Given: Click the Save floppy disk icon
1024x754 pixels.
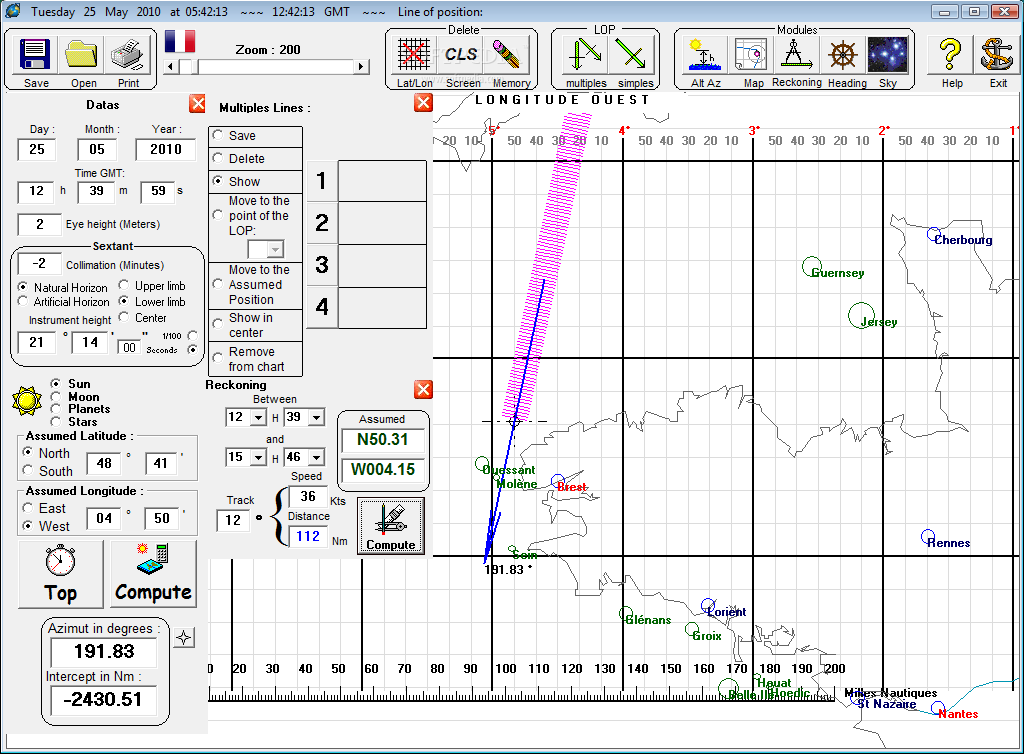Looking at the screenshot, I should tap(35, 55).
